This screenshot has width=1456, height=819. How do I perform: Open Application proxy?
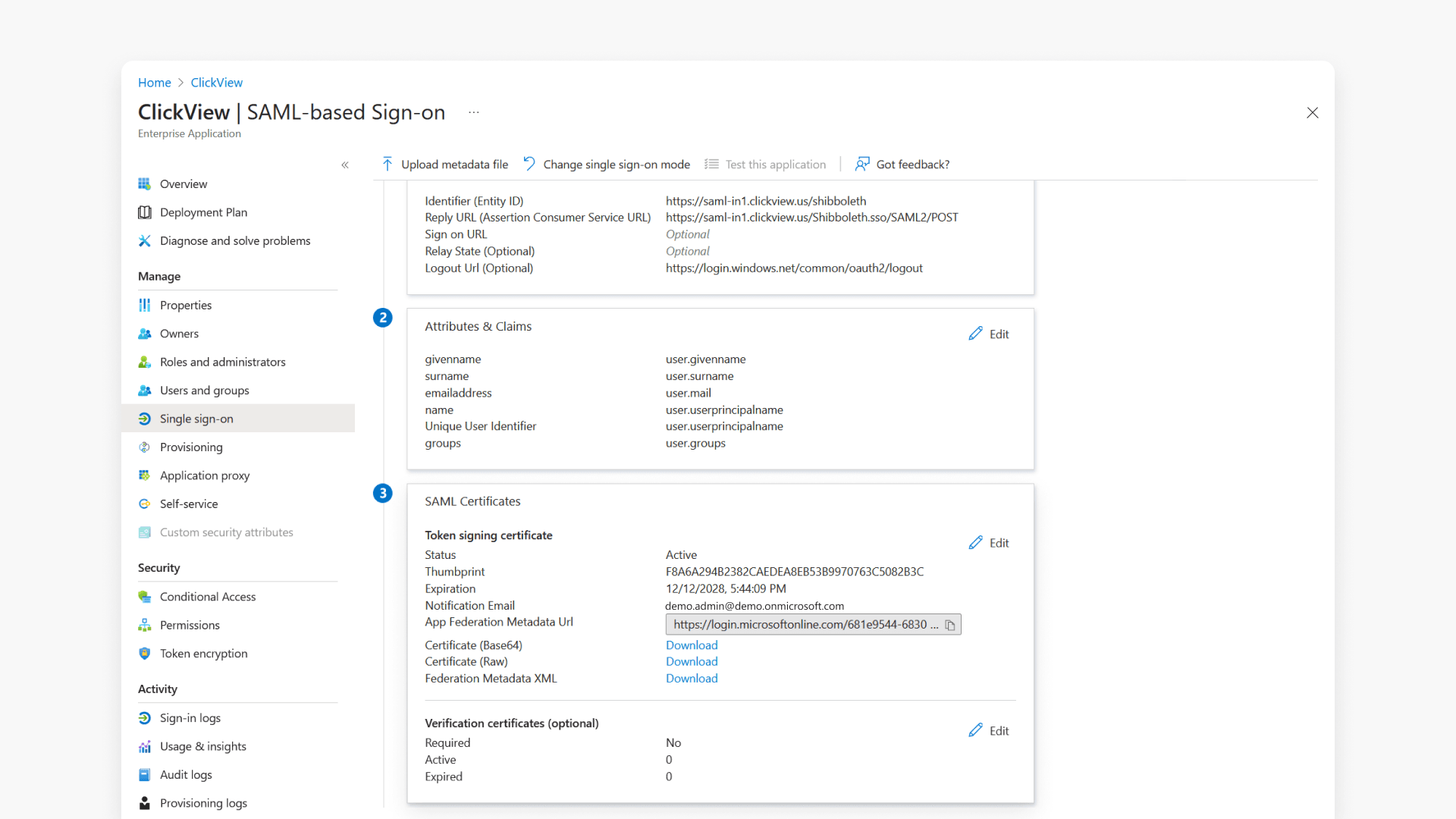coord(205,475)
